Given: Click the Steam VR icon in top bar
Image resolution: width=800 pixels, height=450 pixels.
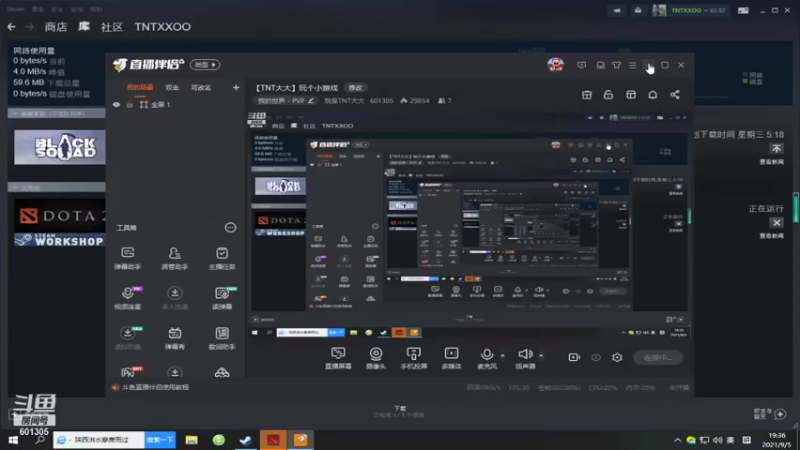Looking at the screenshot, I should pyautogui.click(x=743, y=10).
